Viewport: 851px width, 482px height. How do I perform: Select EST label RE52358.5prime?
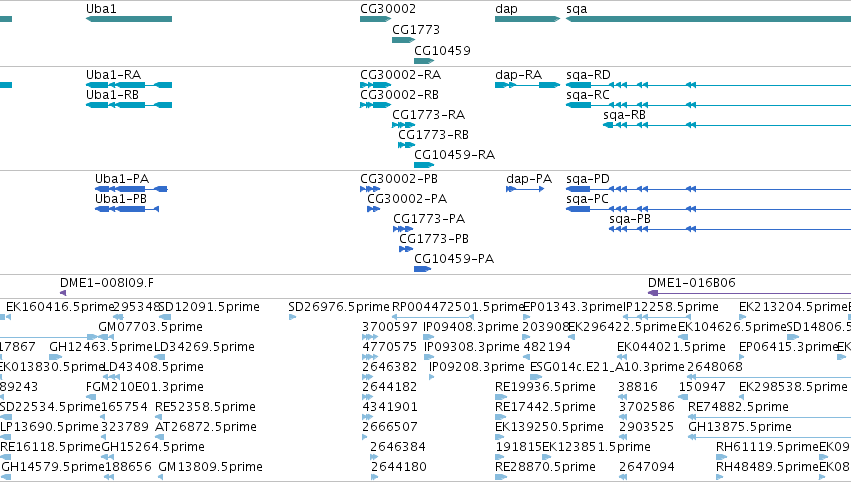(x=205, y=407)
